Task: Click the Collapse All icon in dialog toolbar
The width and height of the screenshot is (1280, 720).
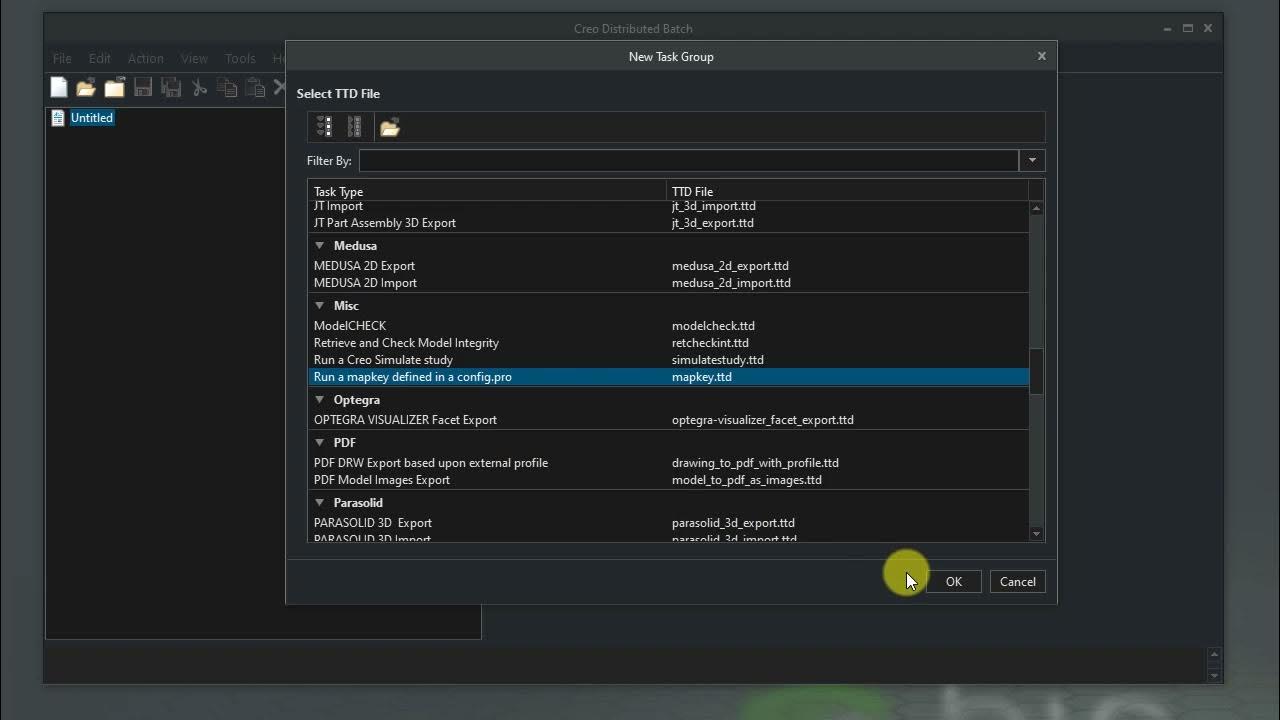Action: click(x=354, y=127)
